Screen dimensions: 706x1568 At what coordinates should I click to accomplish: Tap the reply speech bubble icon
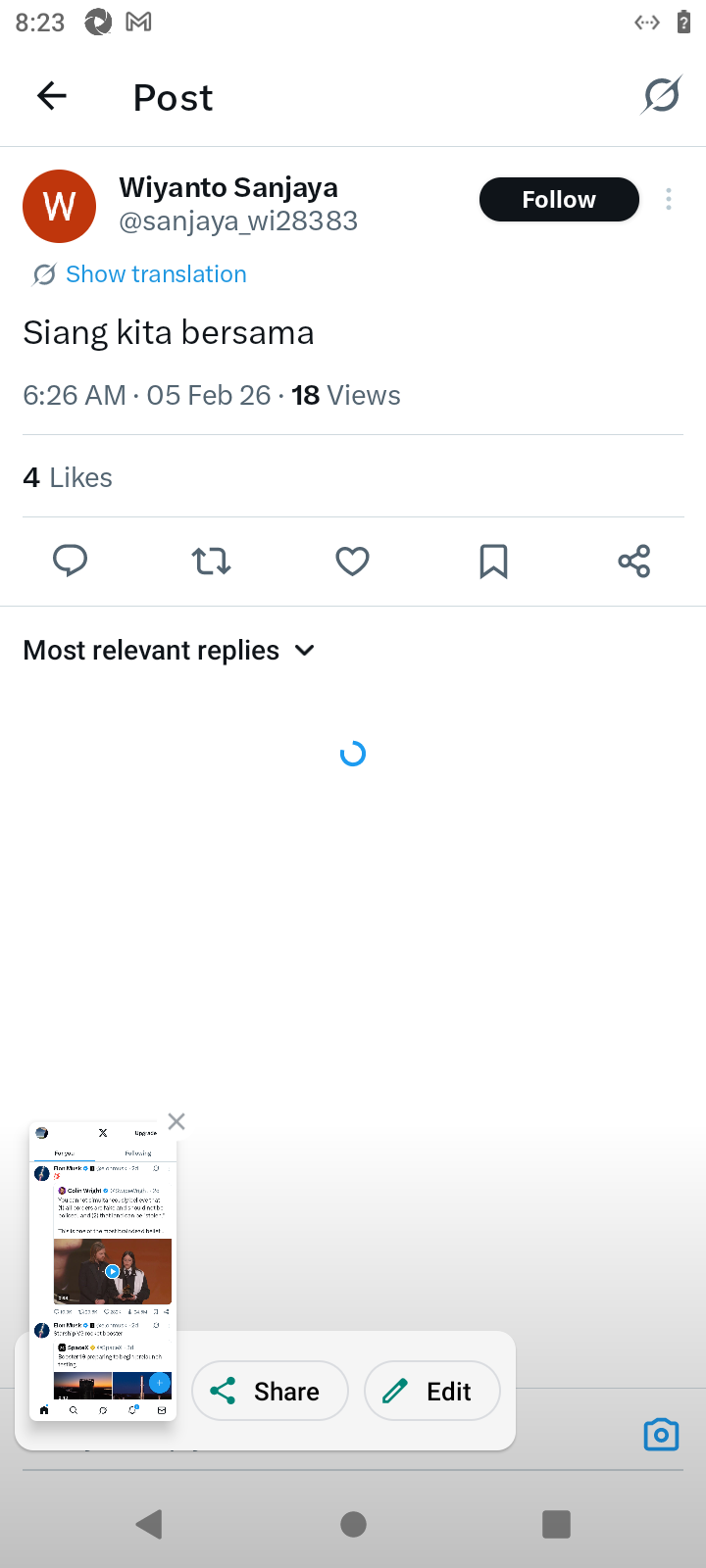pos(70,562)
